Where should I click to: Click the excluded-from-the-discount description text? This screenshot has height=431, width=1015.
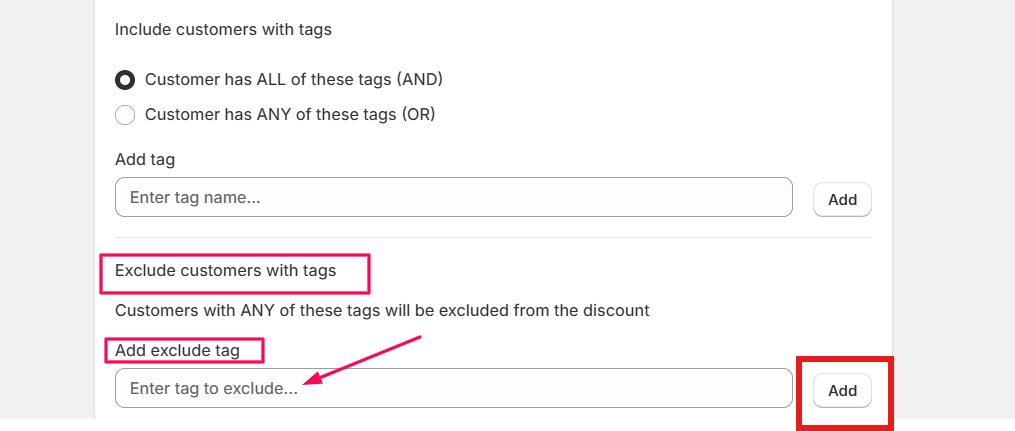point(382,310)
